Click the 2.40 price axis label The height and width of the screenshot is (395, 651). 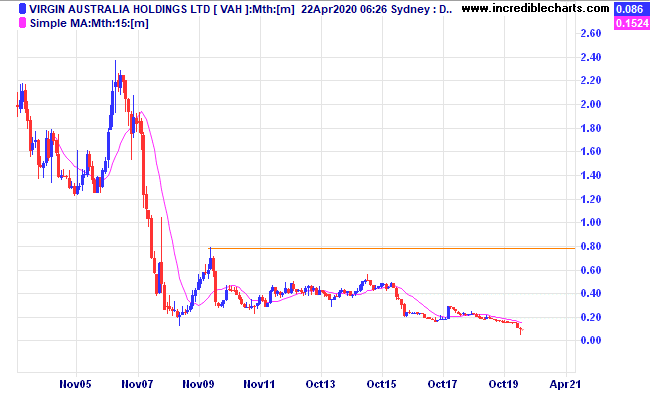tap(591, 57)
